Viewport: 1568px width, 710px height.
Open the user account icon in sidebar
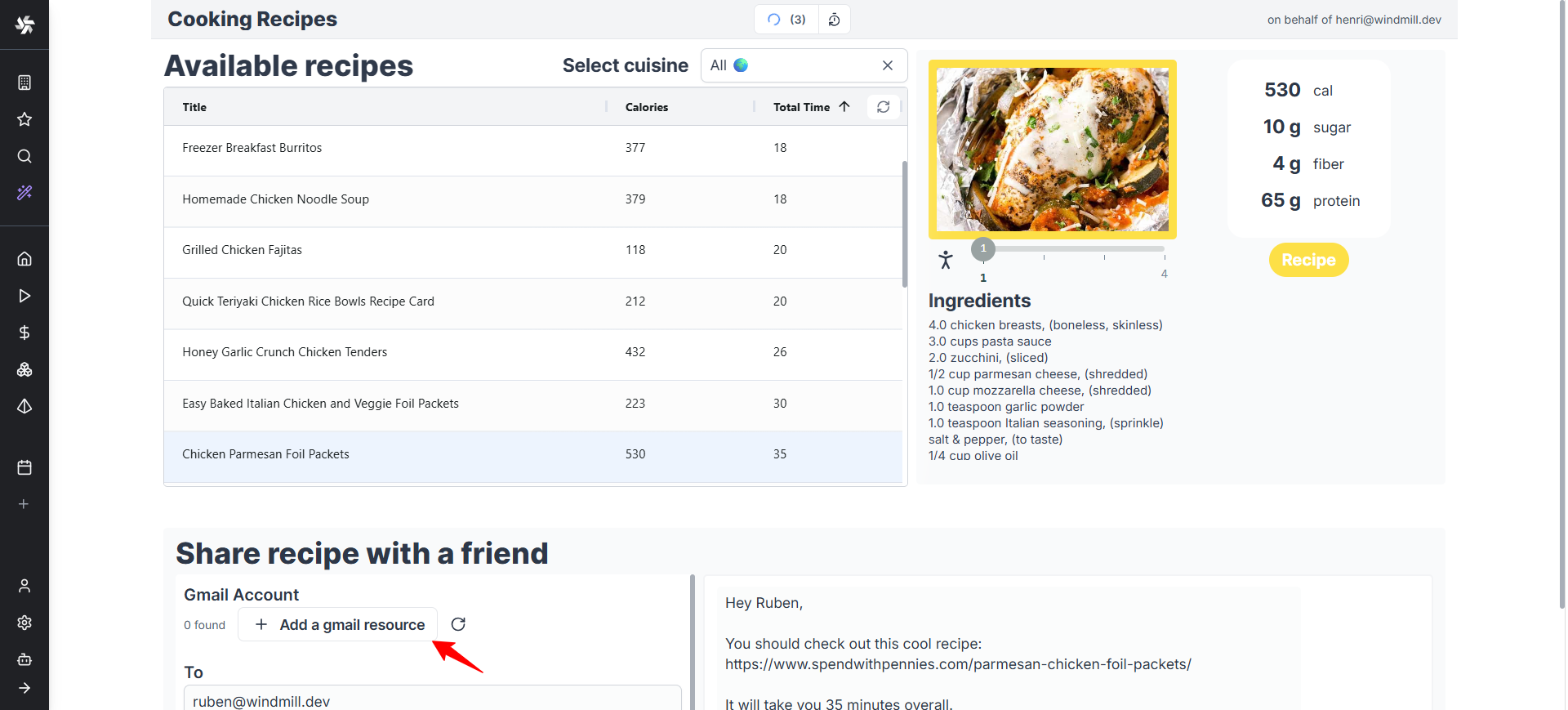click(x=24, y=586)
